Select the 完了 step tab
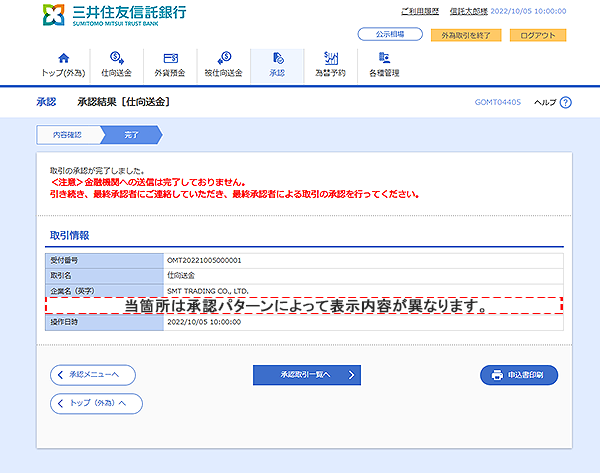600x473 pixels. click(132, 135)
